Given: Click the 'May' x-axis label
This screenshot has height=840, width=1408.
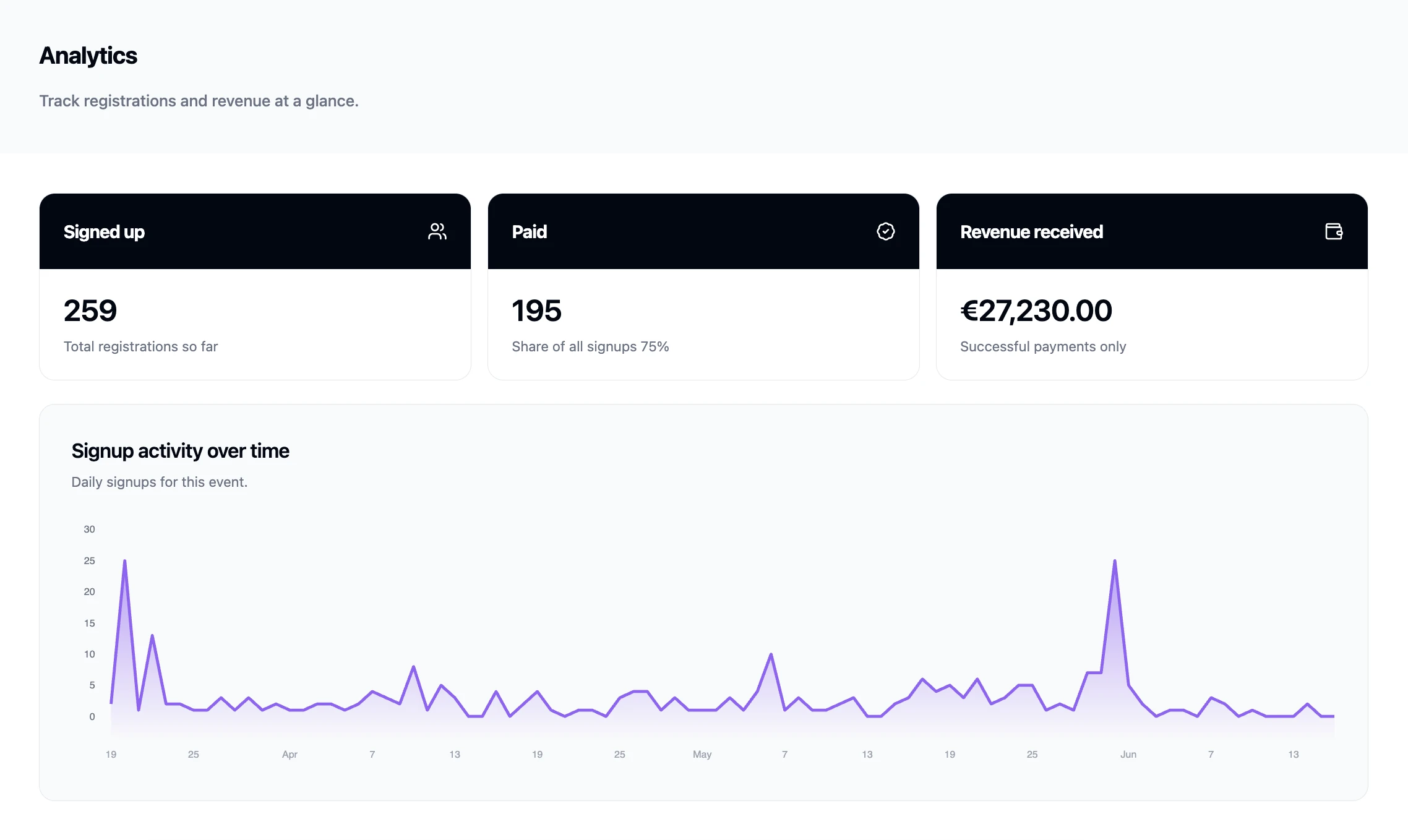Looking at the screenshot, I should coord(702,755).
